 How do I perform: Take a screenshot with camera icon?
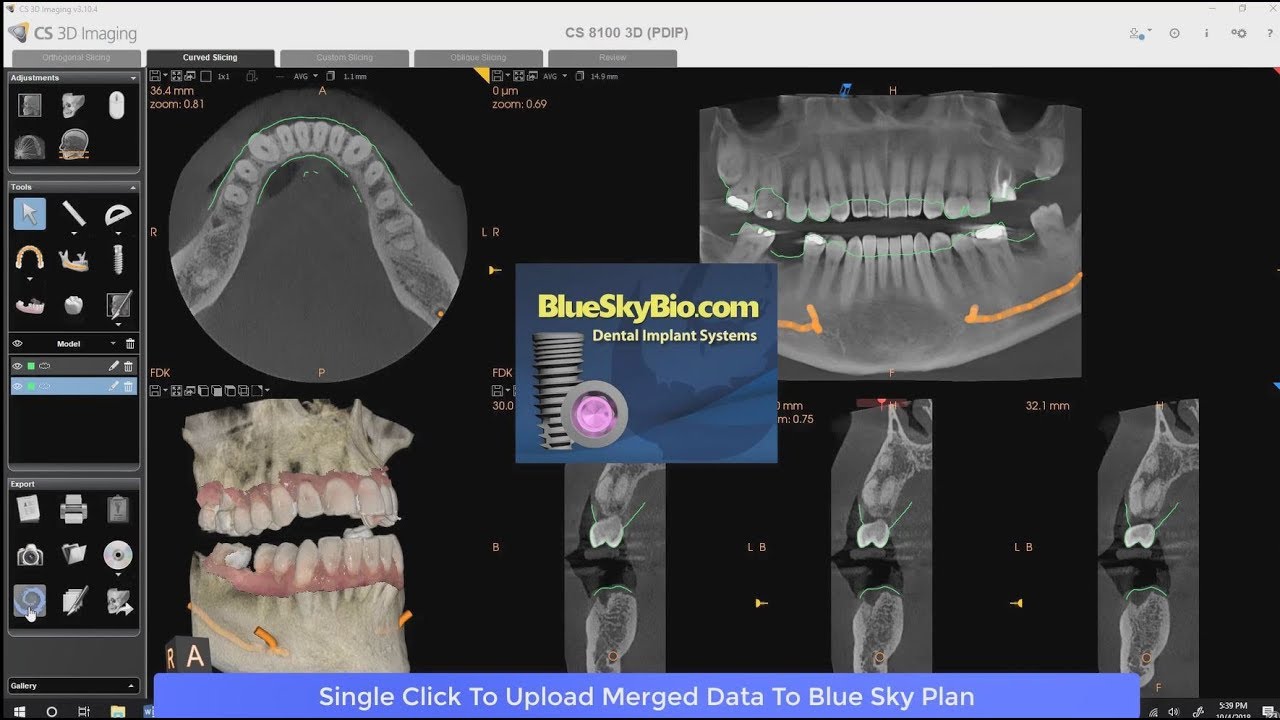[30, 555]
